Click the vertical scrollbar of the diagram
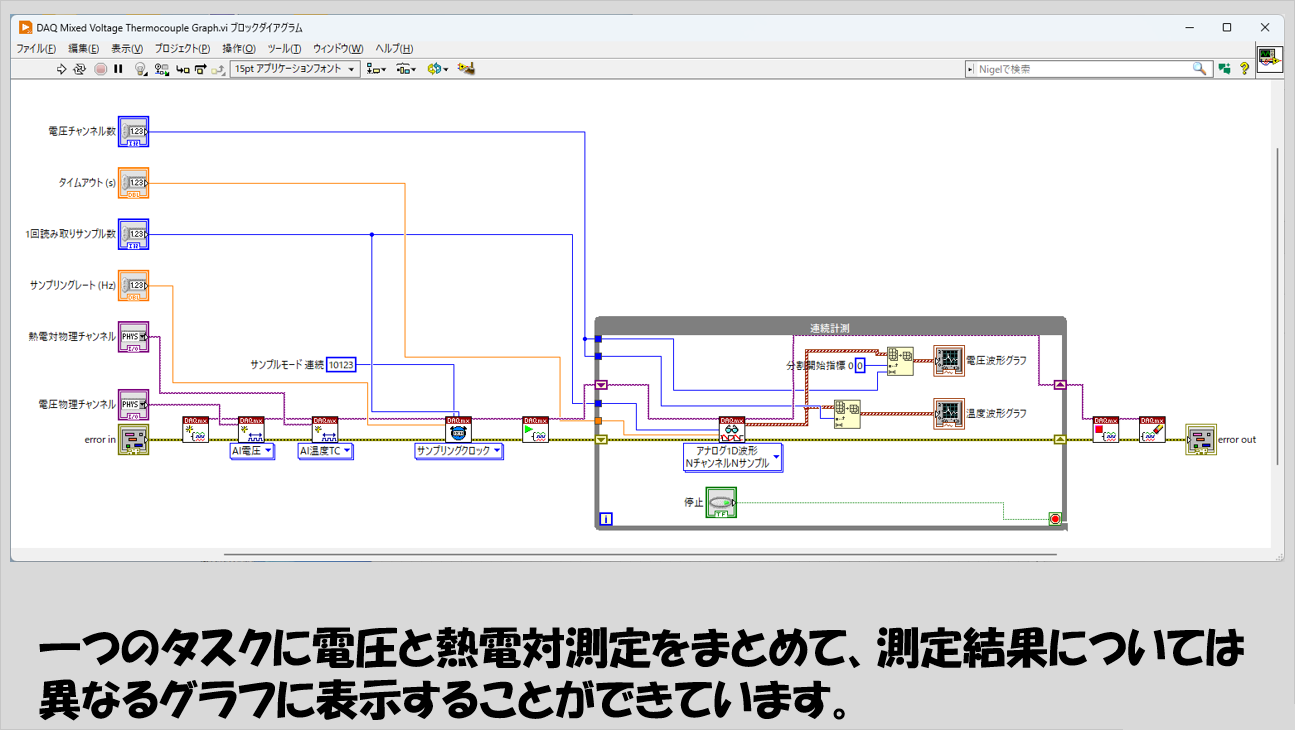The image size is (1295, 730). (x=1276, y=308)
